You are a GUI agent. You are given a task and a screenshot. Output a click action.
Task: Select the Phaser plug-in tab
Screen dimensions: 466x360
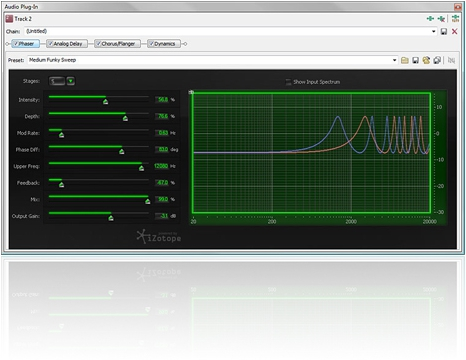(x=26, y=44)
